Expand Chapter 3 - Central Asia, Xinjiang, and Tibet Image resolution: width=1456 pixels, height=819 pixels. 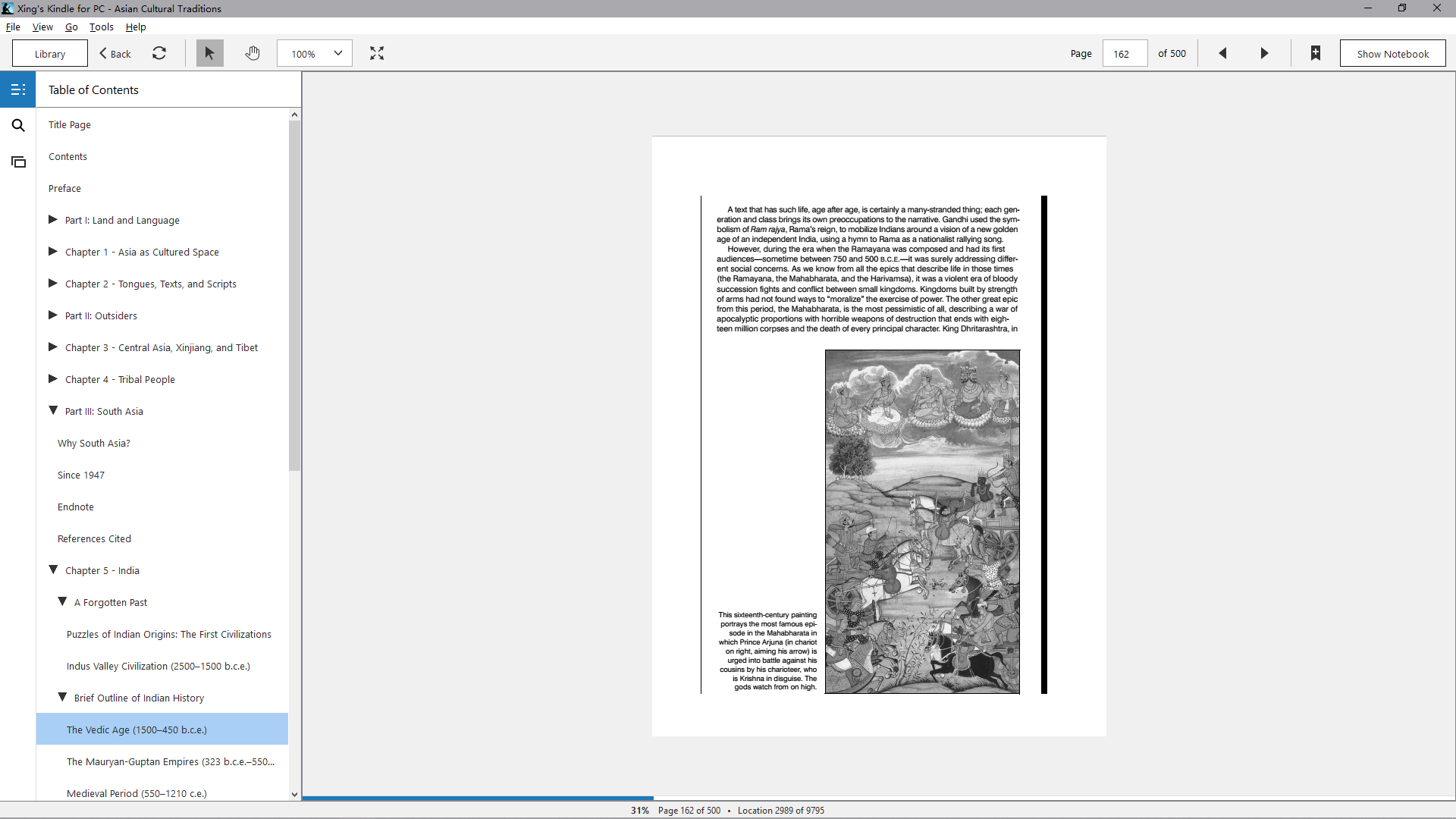pyautogui.click(x=53, y=347)
